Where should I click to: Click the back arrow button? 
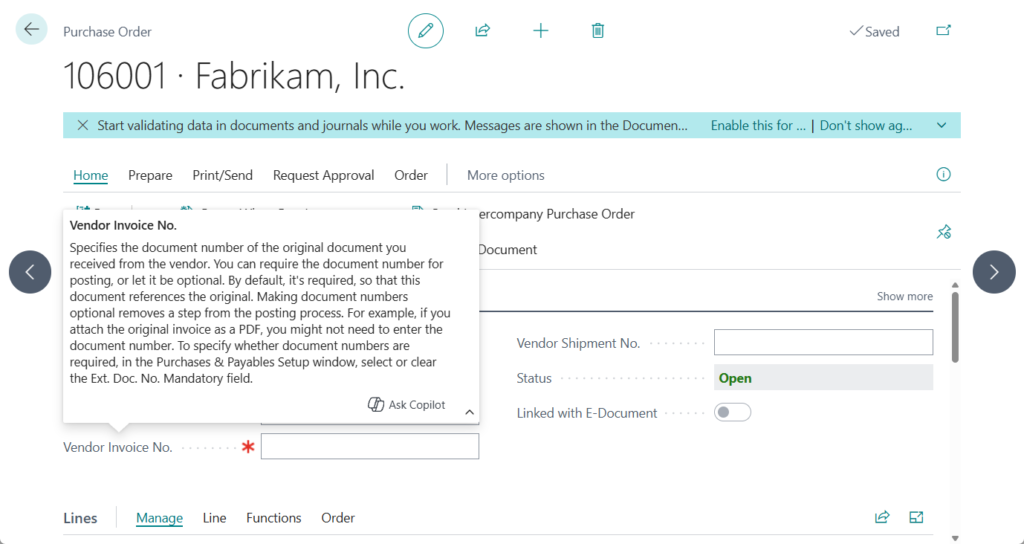[x=31, y=30]
